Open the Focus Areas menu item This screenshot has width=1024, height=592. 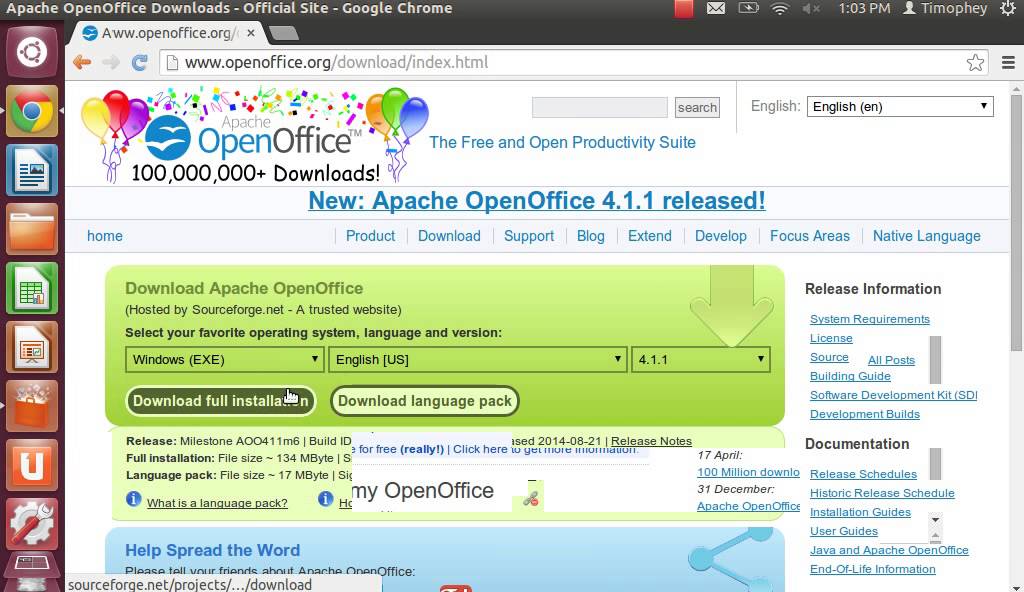tap(810, 236)
